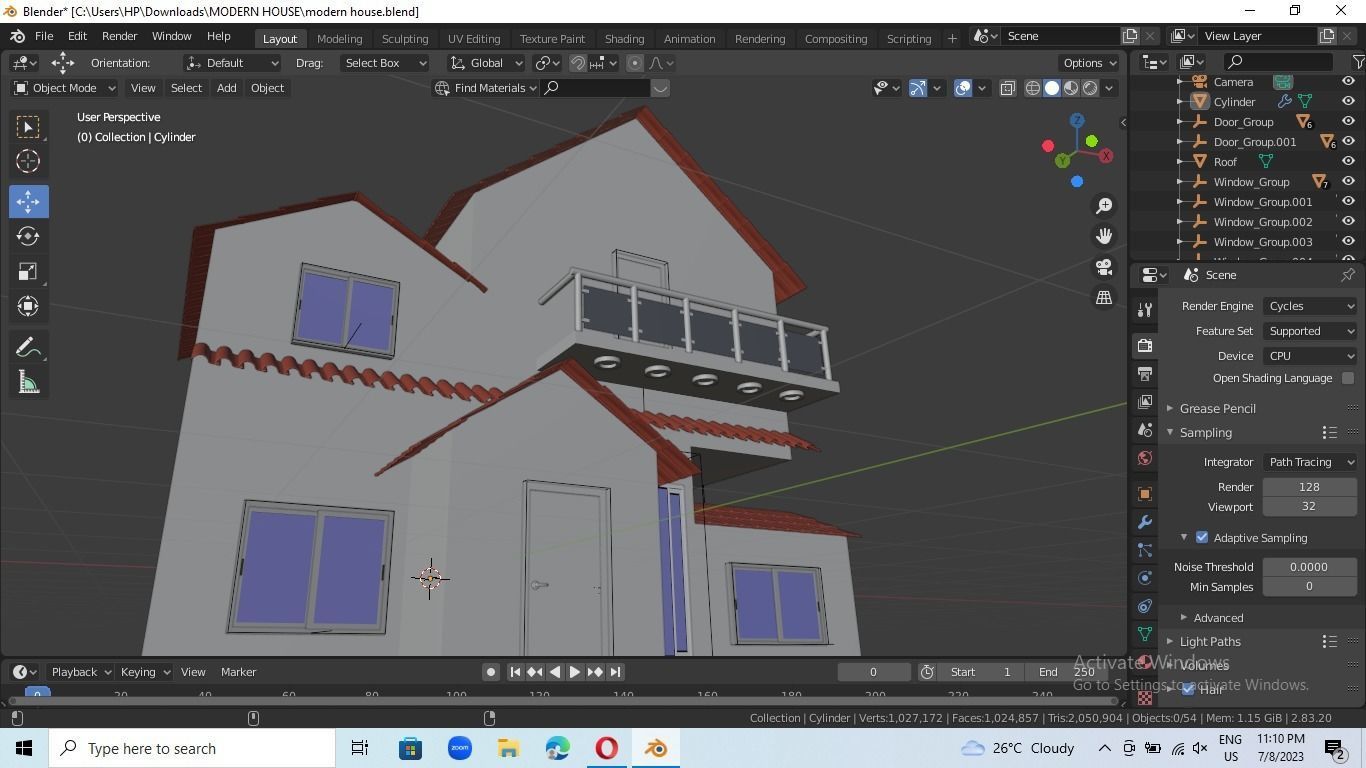This screenshot has height=768, width=1366.
Task: Open the Object properties tab
Action: (x=1145, y=494)
